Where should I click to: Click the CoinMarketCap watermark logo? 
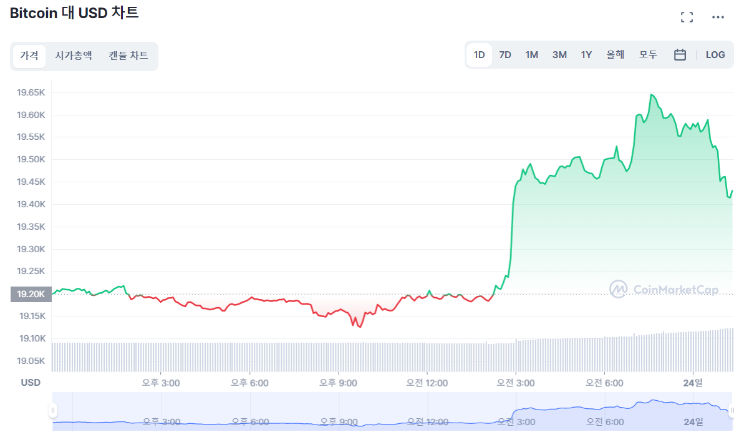pos(664,289)
